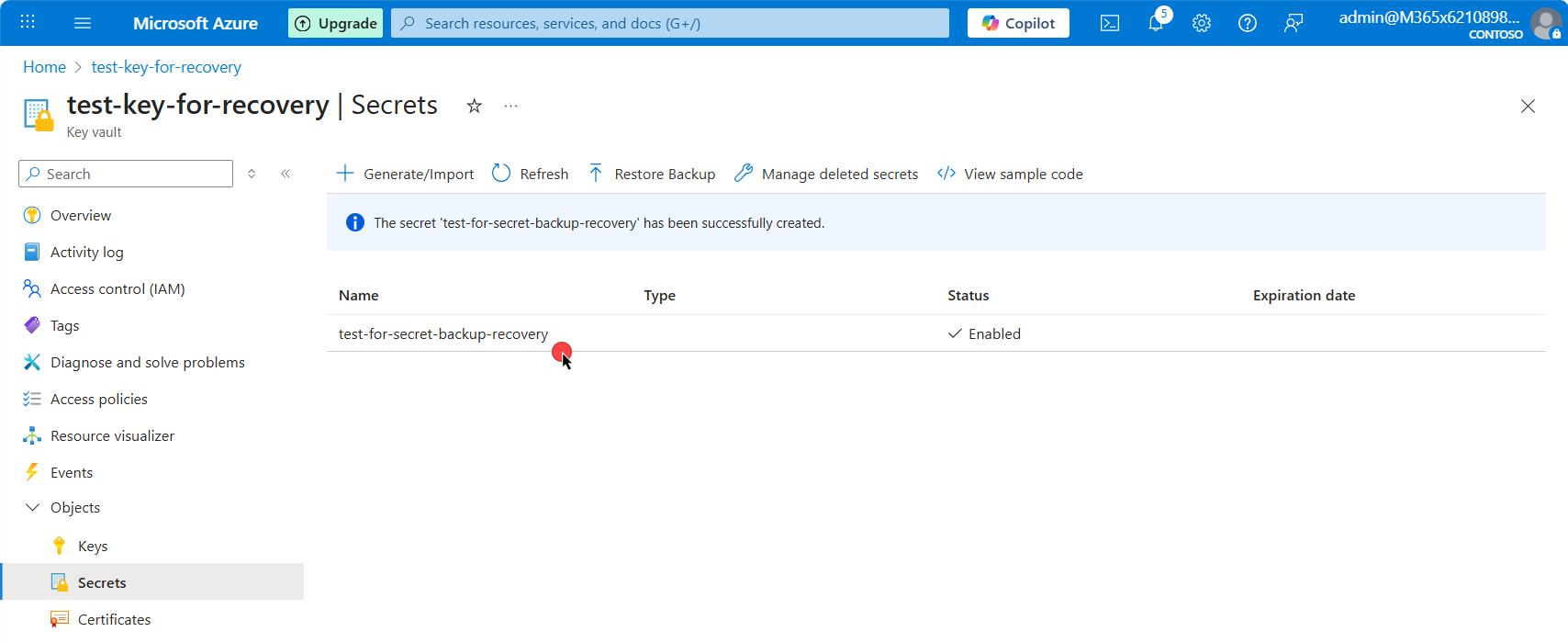Close the Secrets blade with X
1568x643 pixels.
1528,107
